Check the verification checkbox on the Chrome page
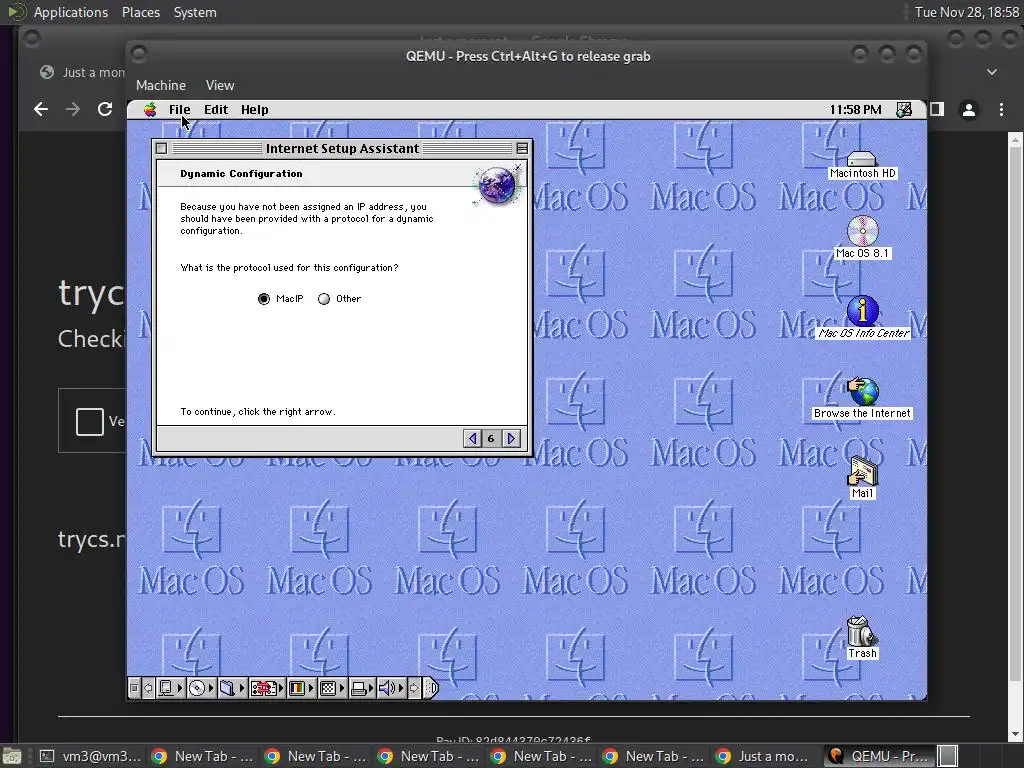 tap(90, 421)
